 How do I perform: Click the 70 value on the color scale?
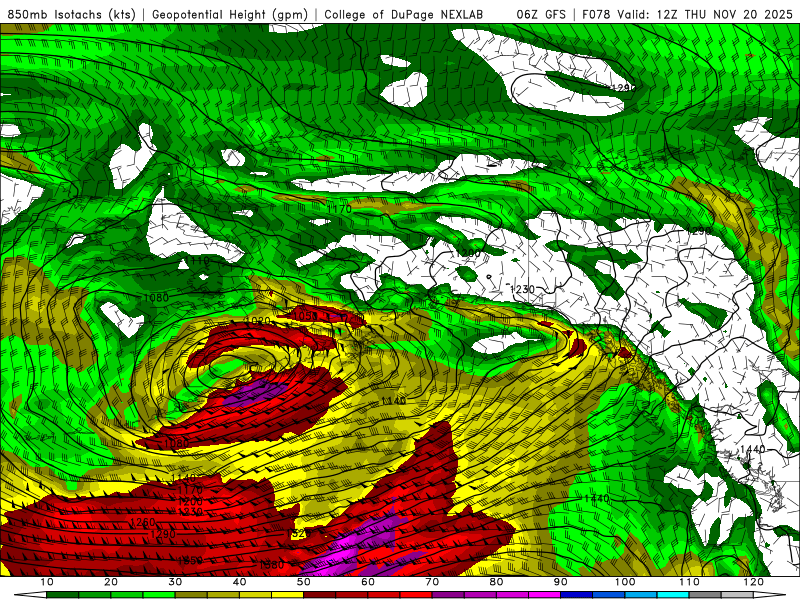click(x=432, y=582)
